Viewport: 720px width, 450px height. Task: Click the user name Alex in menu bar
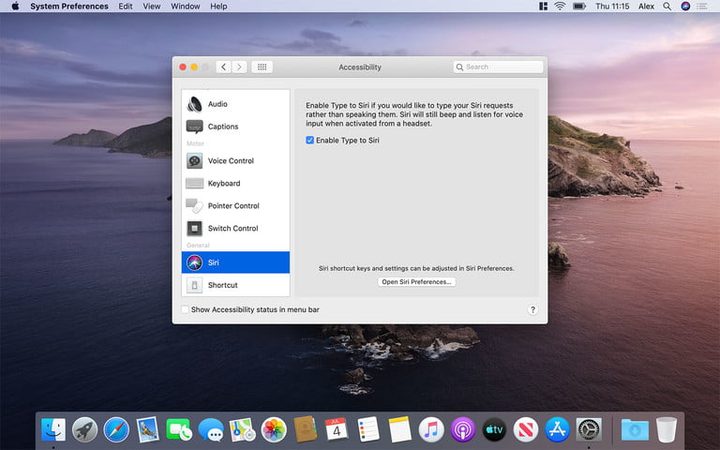click(646, 6)
